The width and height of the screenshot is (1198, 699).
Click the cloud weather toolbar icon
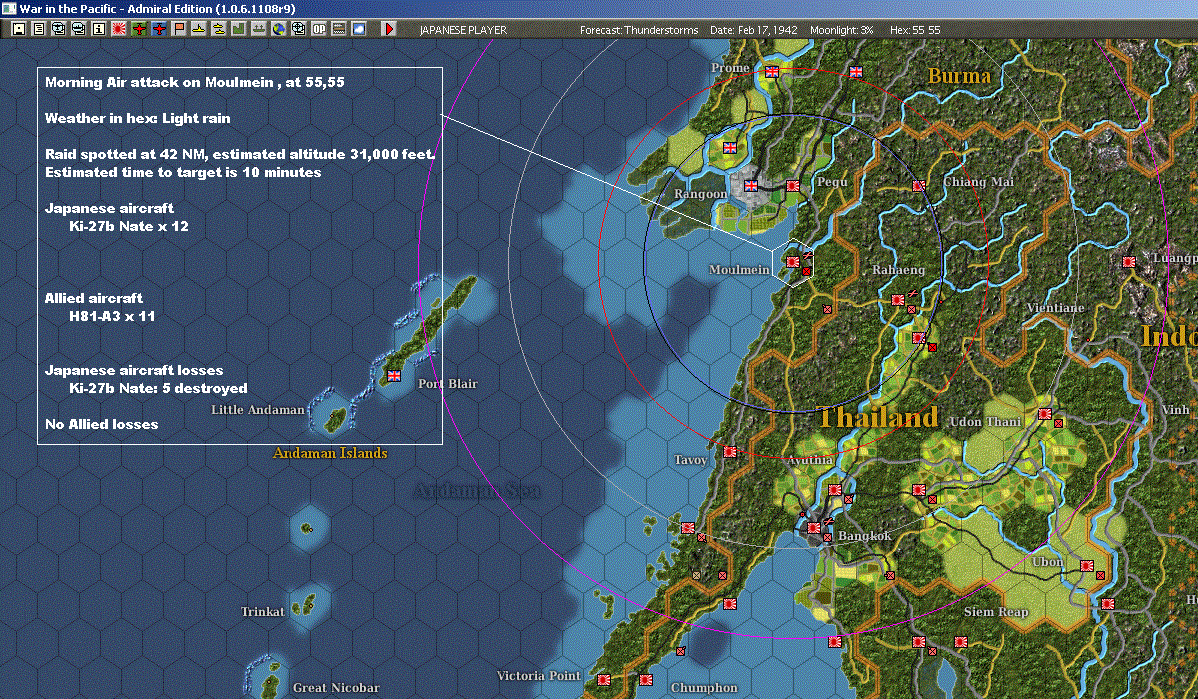(358, 29)
